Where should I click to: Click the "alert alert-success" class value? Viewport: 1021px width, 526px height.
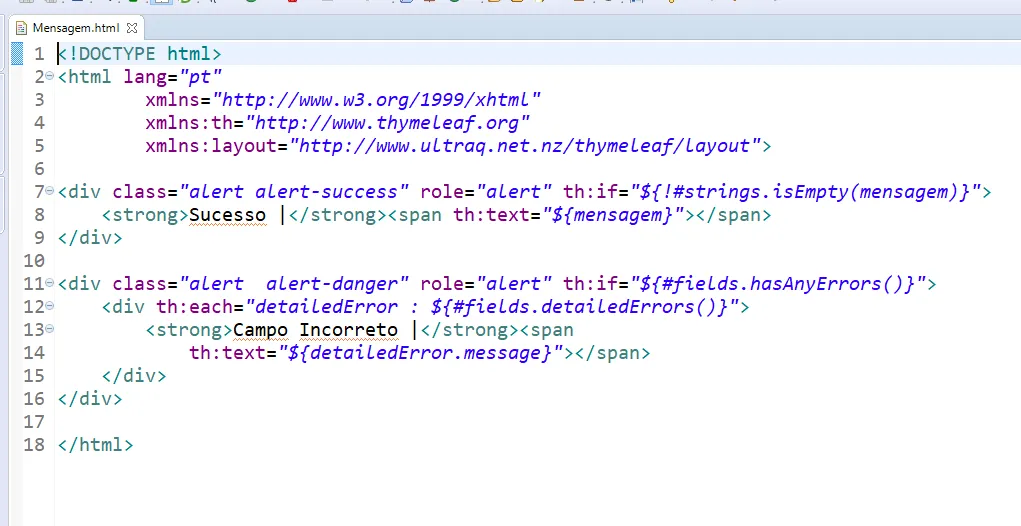[294, 192]
